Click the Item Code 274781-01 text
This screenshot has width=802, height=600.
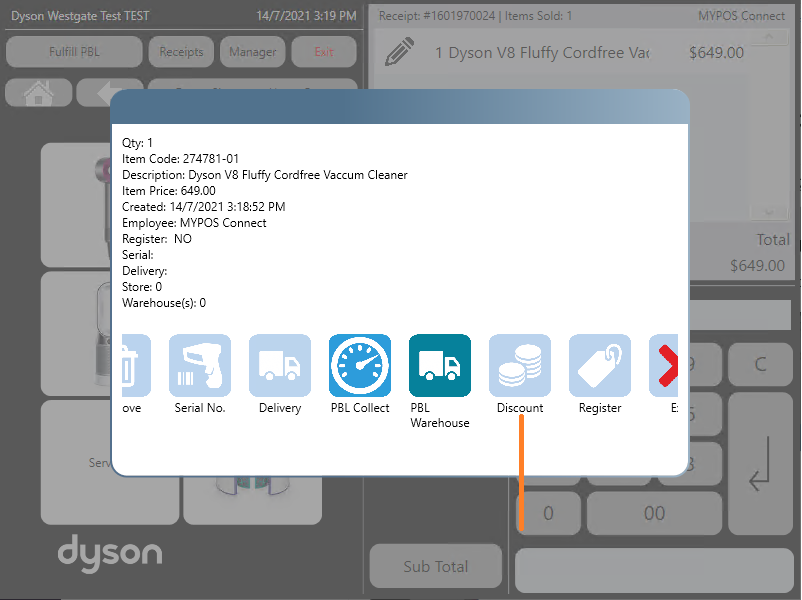click(180, 159)
